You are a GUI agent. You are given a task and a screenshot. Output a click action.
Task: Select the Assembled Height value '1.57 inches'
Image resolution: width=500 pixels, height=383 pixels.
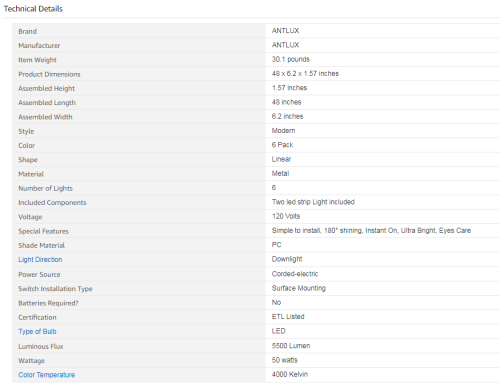point(289,88)
